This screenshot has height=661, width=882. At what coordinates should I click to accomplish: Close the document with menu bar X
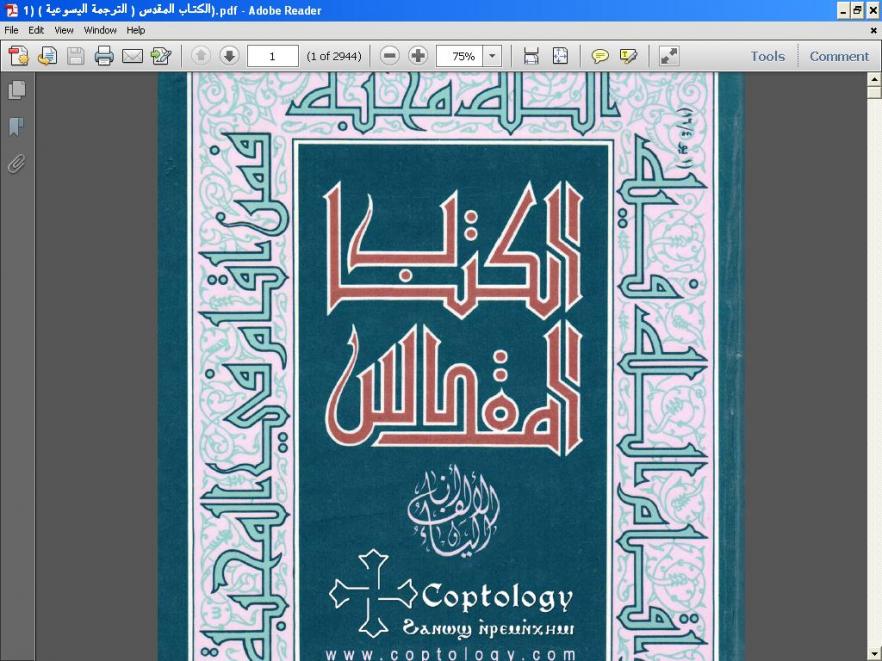pyautogui.click(x=874, y=30)
